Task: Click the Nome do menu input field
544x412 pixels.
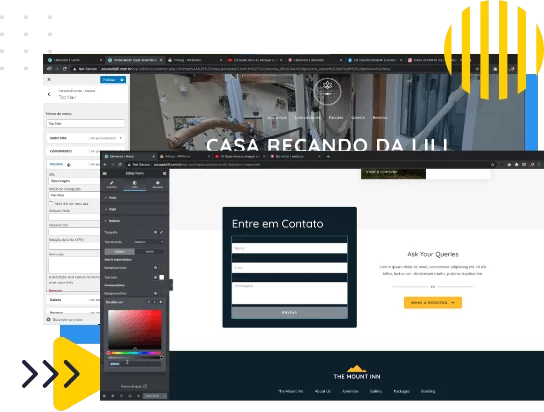Action: (x=85, y=123)
